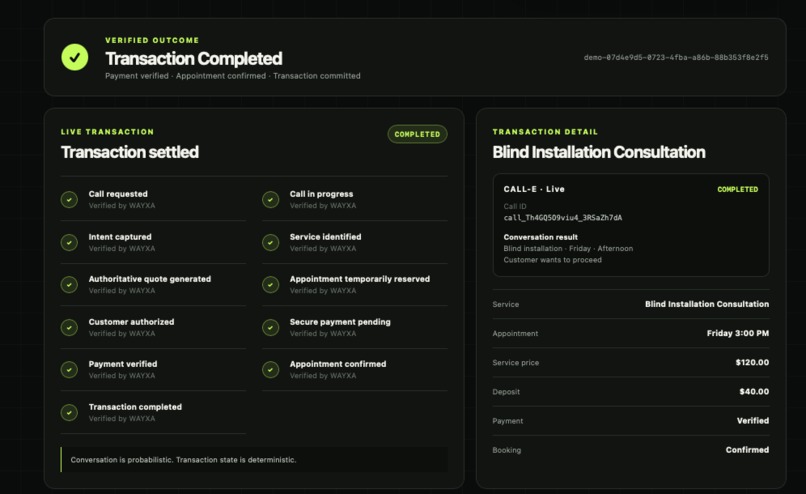Click the Transaction settled heading
Screen dimensions: 806x494
[130, 152]
